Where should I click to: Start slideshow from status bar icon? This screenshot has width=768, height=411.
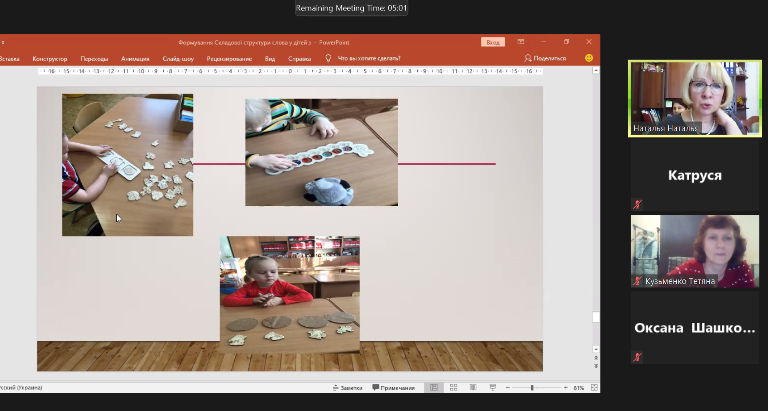pyautogui.click(x=493, y=387)
